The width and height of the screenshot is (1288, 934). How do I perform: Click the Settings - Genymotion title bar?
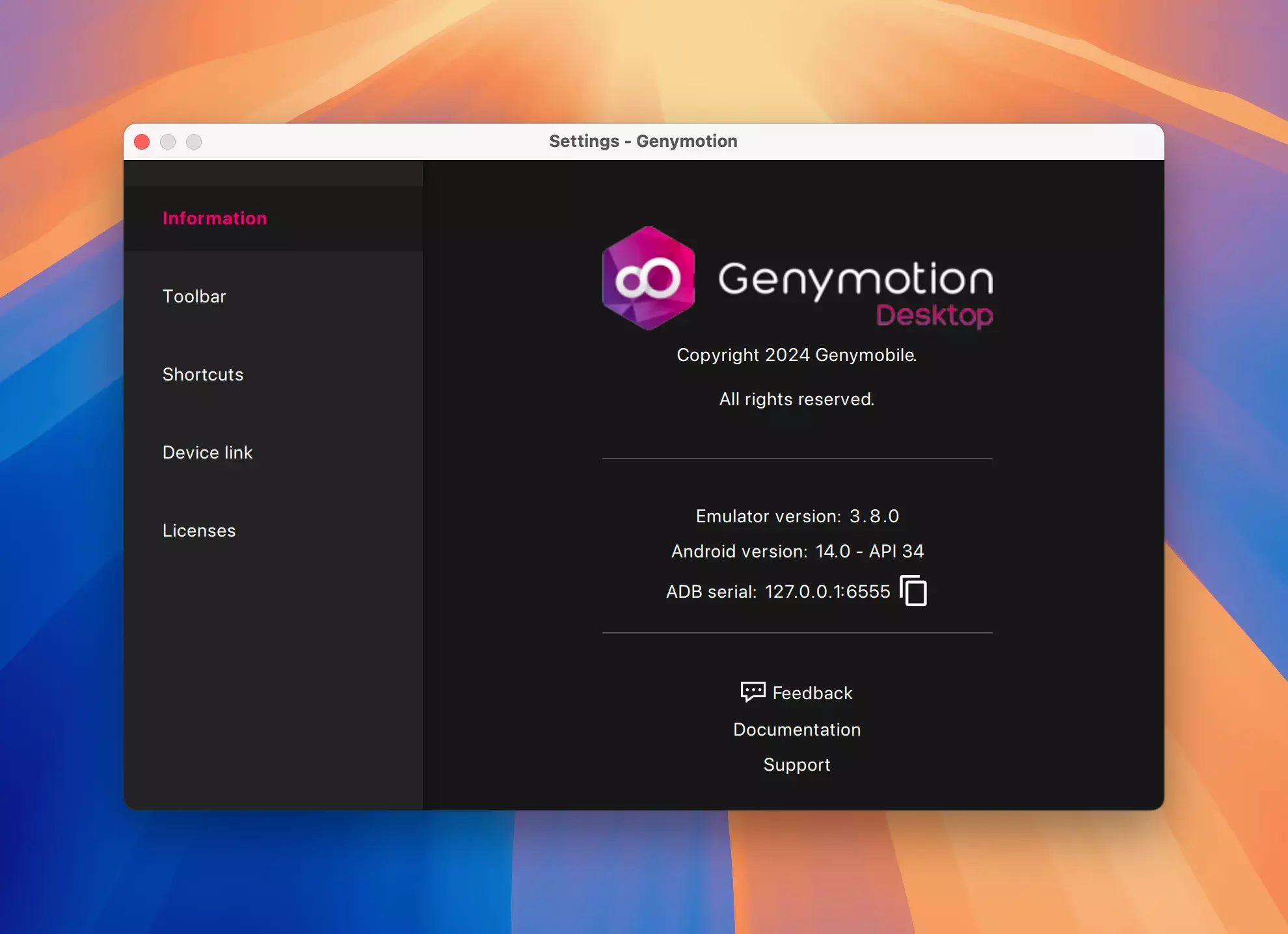click(x=643, y=141)
